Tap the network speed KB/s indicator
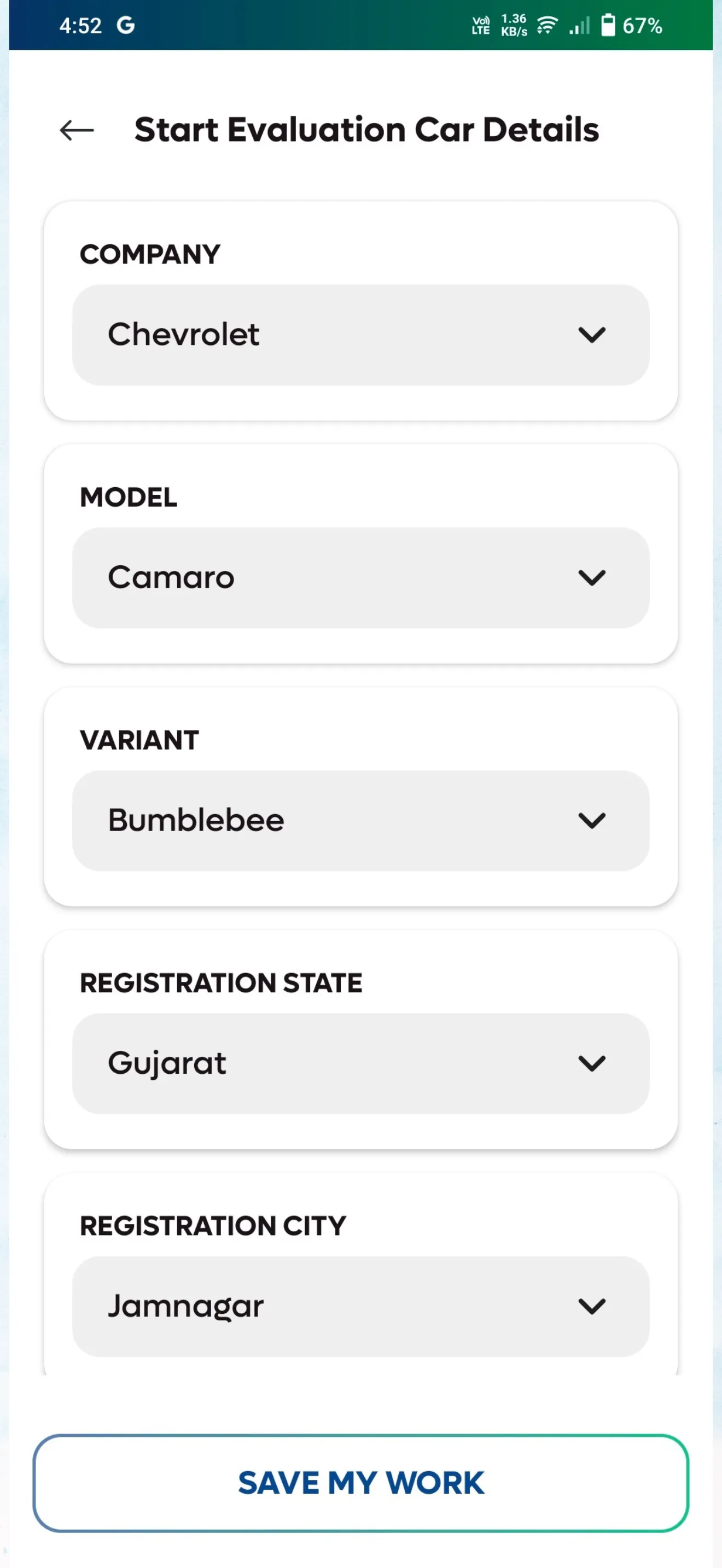722x1568 pixels. tap(514, 26)
